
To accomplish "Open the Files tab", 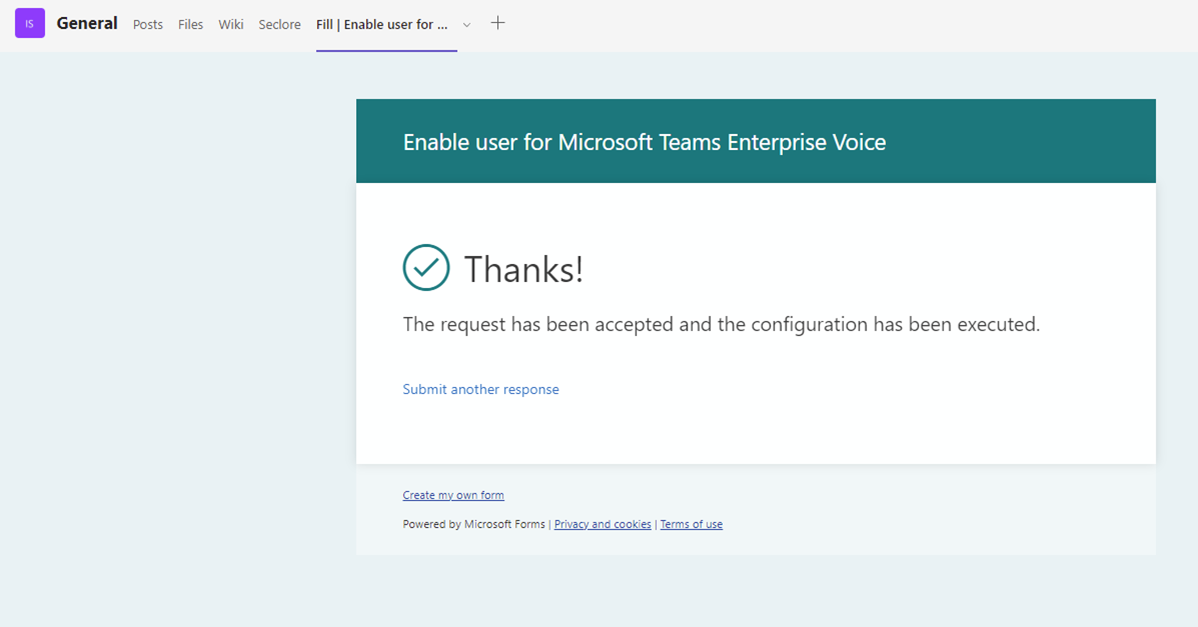I will point(190,24).
